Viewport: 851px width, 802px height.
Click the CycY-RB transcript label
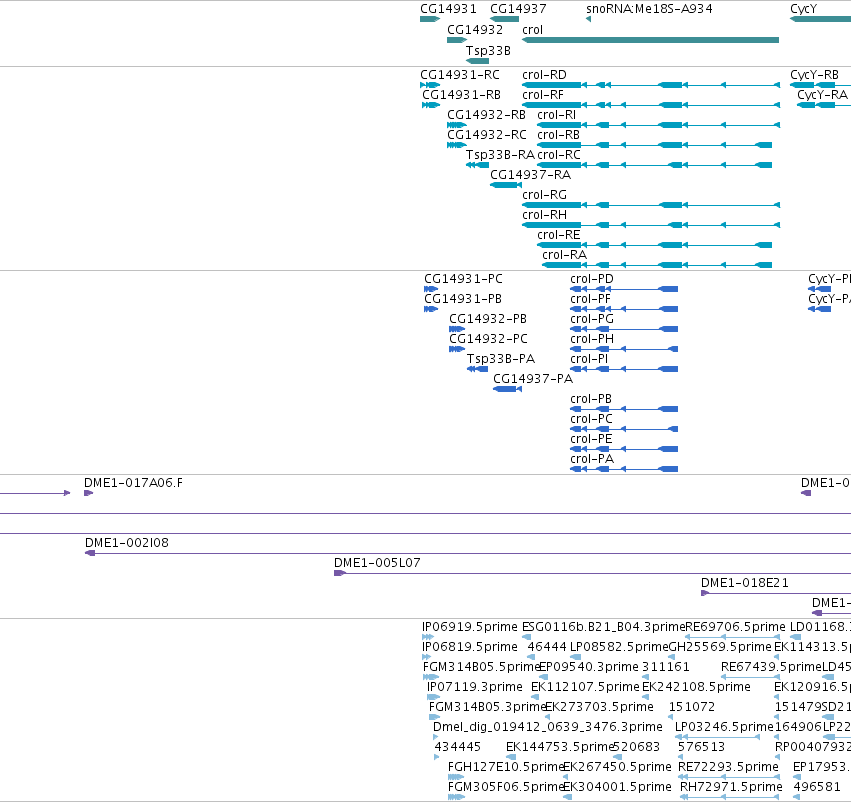(814, 74)
